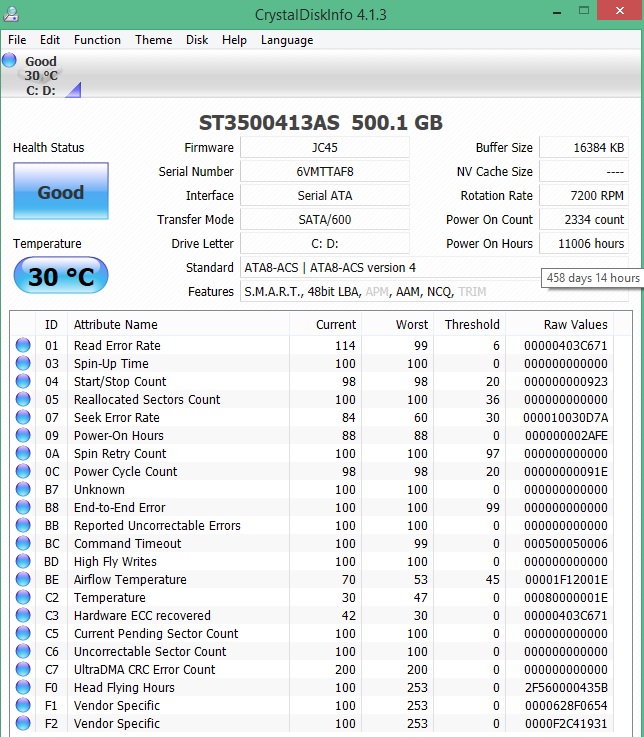Click the status orb for Reallocated Sectors Count
The width and height of the screenshot is (644, 737).
pyautogui.click(x=23, y=399)
